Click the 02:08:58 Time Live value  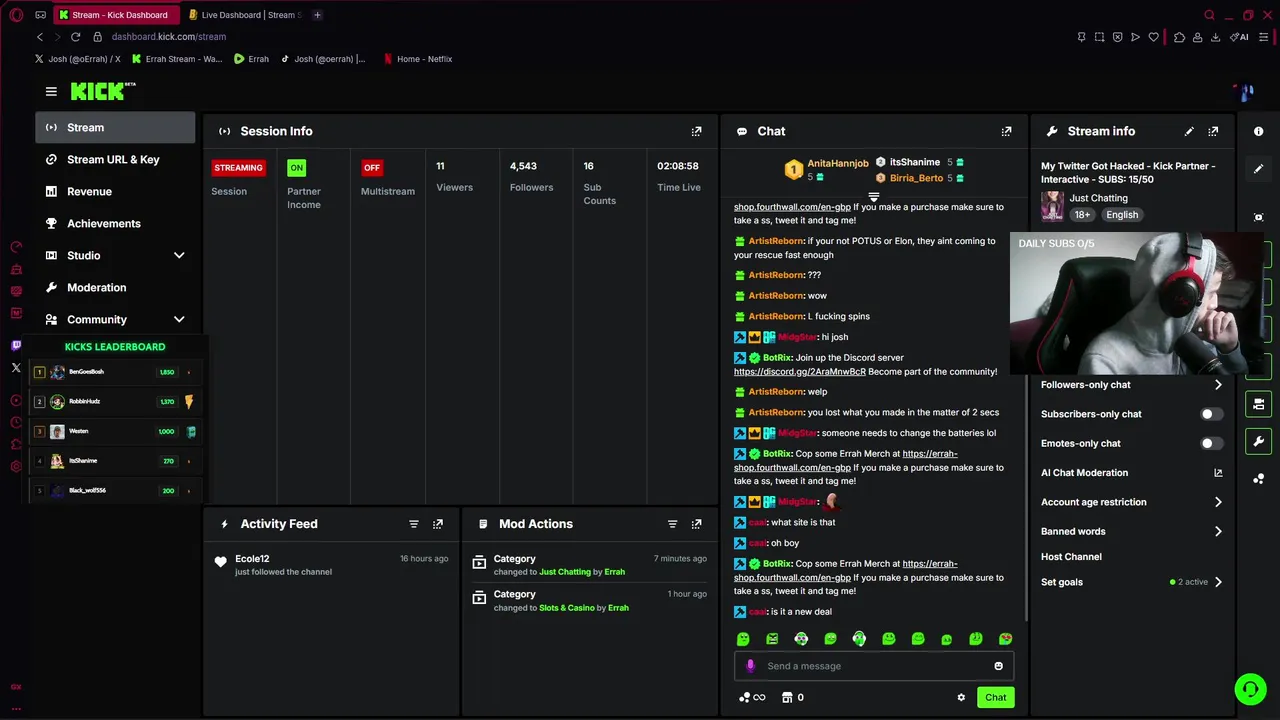point(678,166)
